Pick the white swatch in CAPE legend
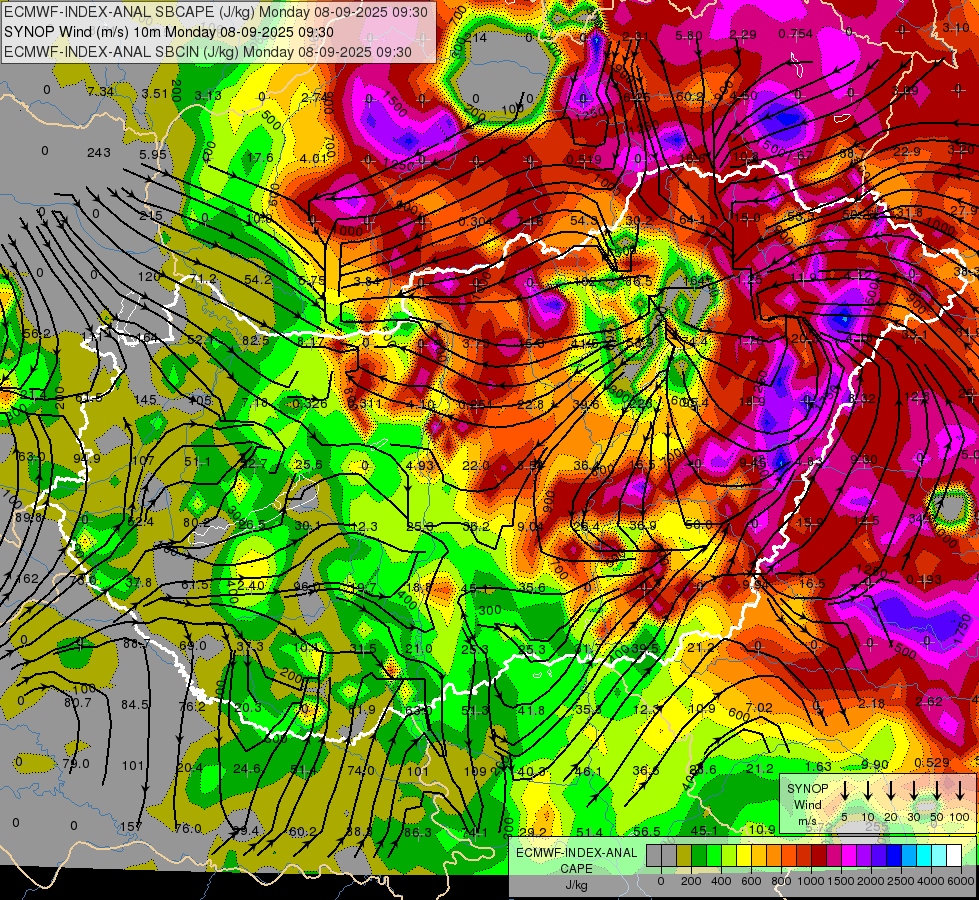This screenshot has height=900, width=979. 954,855
